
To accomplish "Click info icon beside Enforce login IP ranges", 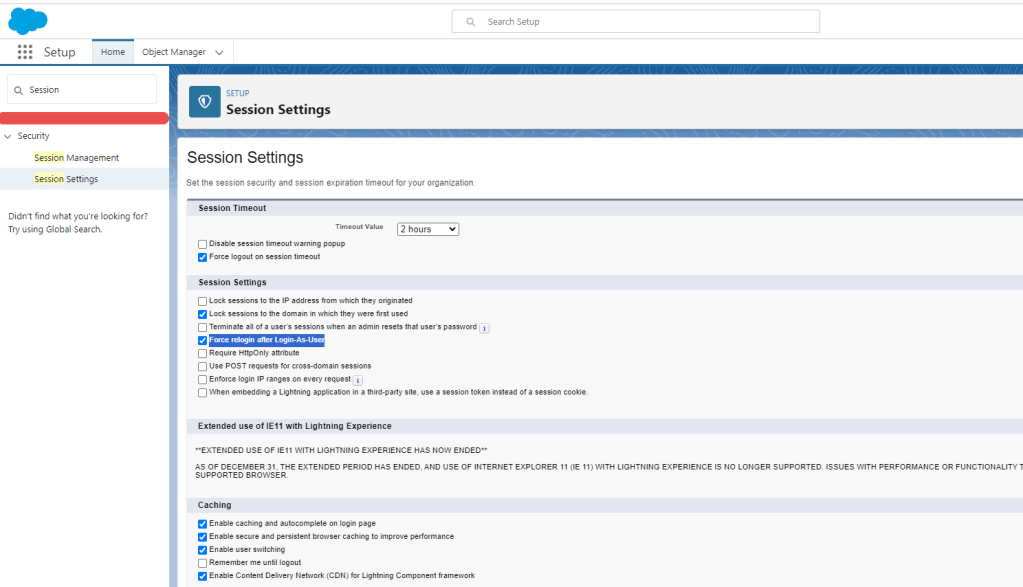I will [x=357, y=380].
